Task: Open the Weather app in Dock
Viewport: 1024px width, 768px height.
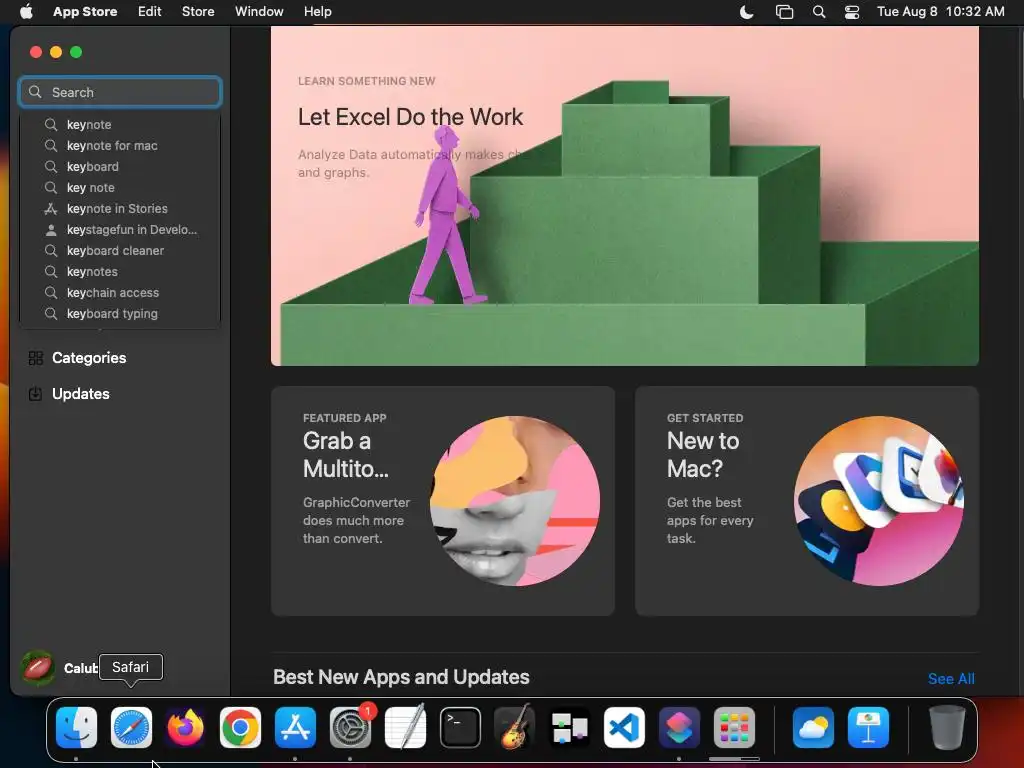Action: coord(813,727)
